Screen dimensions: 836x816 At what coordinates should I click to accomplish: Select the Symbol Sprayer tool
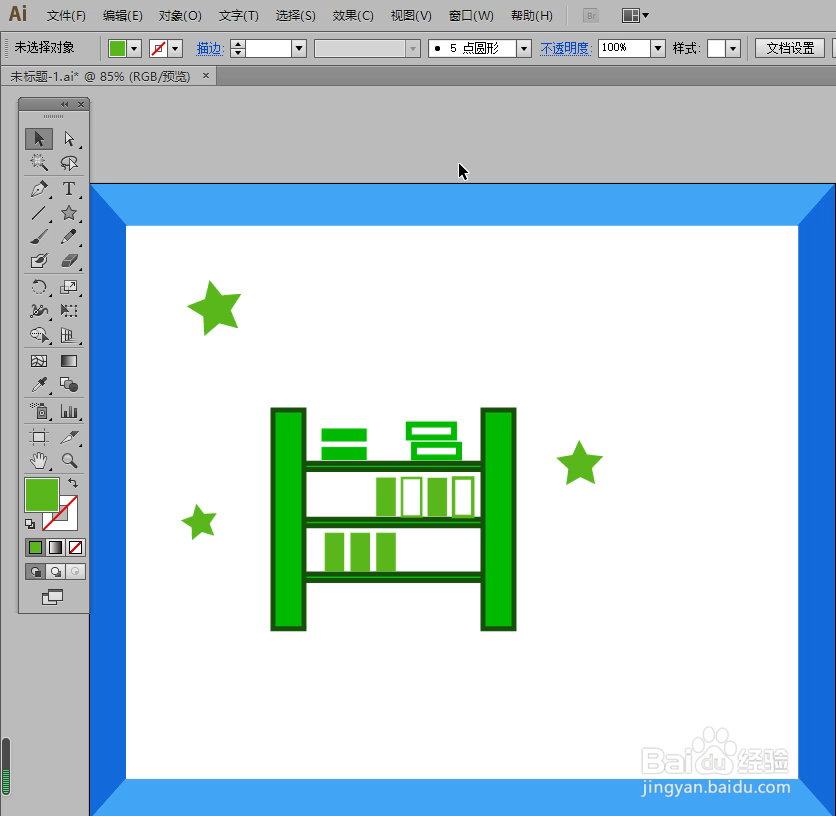pos(39,411)
